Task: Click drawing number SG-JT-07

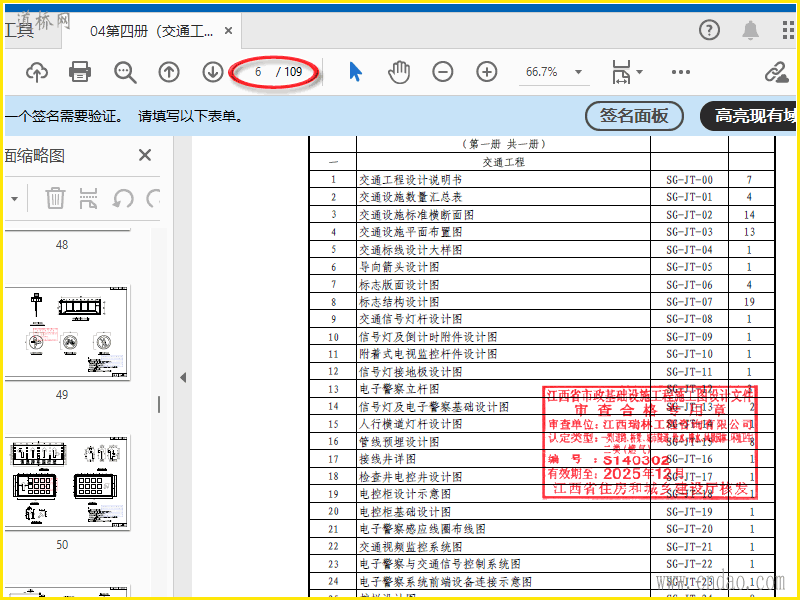Action: [x=689, y=302]
